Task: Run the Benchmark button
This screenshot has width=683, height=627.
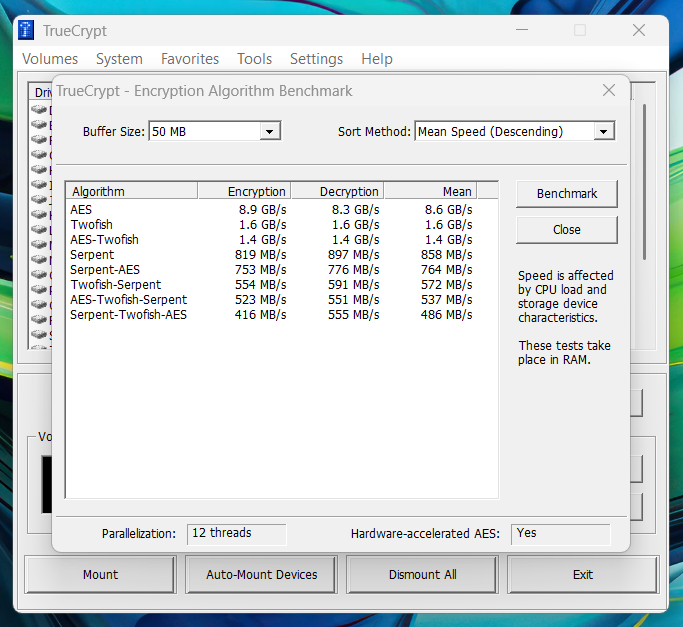Action: click(x=567, y=193)
